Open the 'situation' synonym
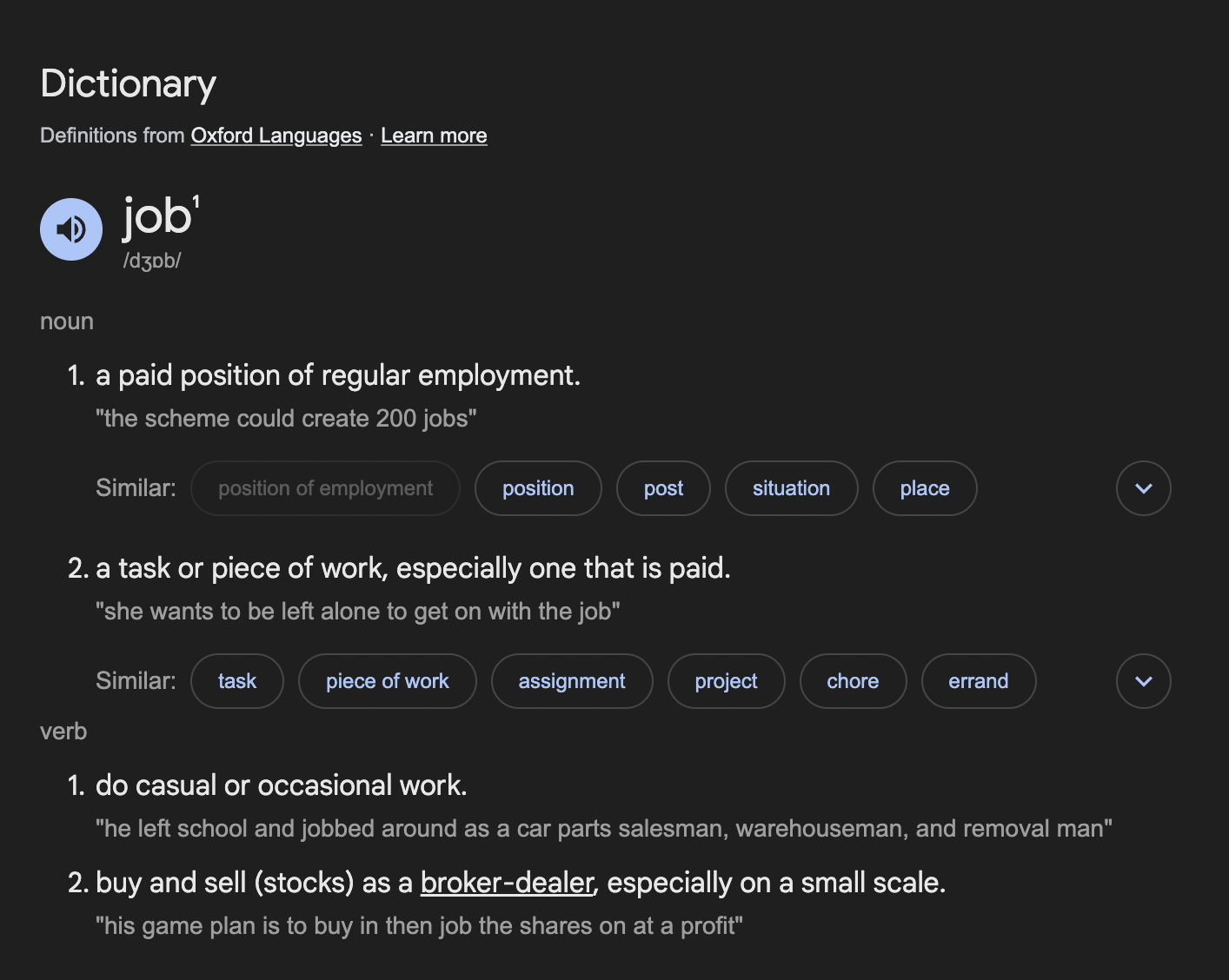 tap(791, 488)
